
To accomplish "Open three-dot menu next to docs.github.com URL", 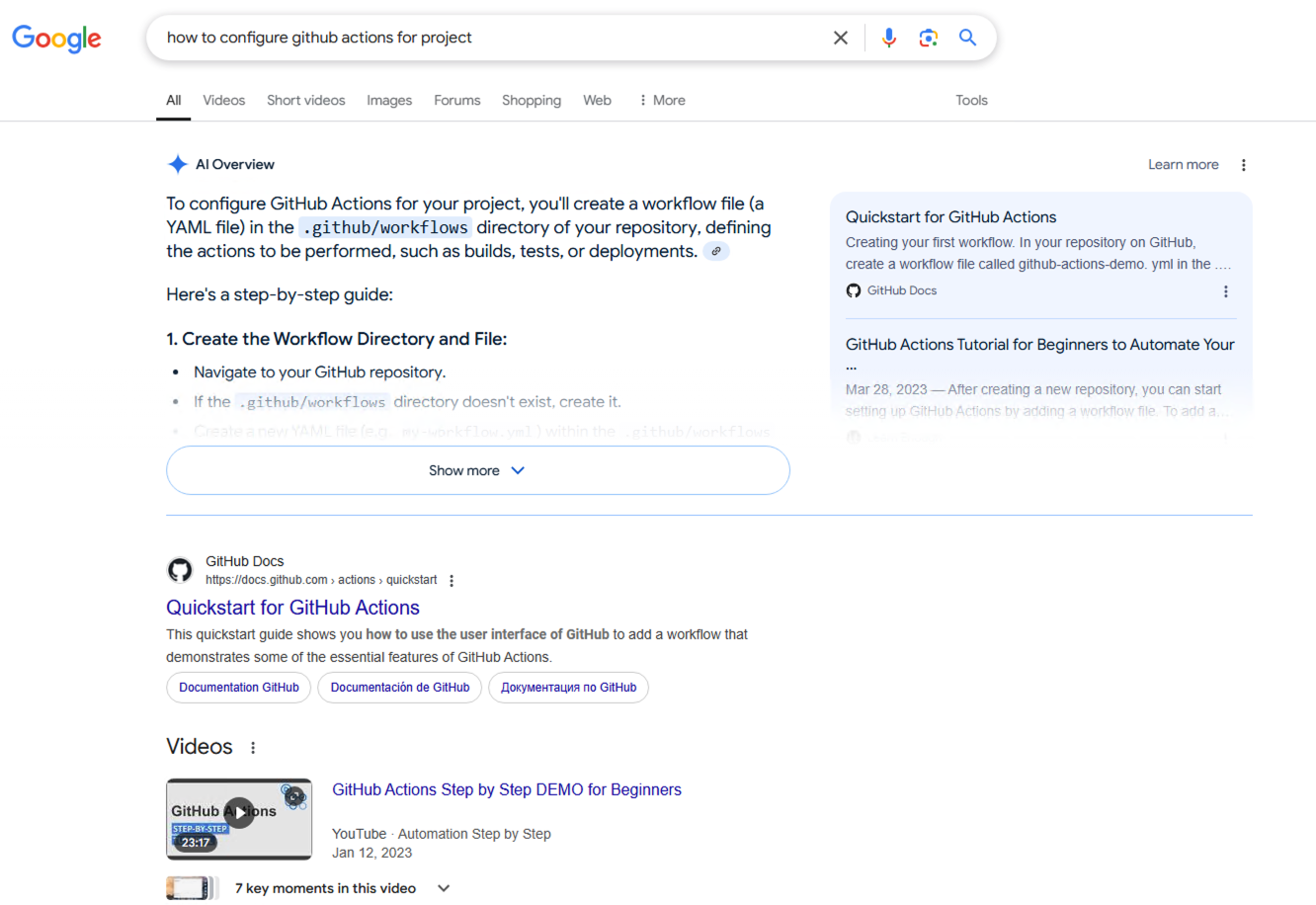I will (452, 581).
